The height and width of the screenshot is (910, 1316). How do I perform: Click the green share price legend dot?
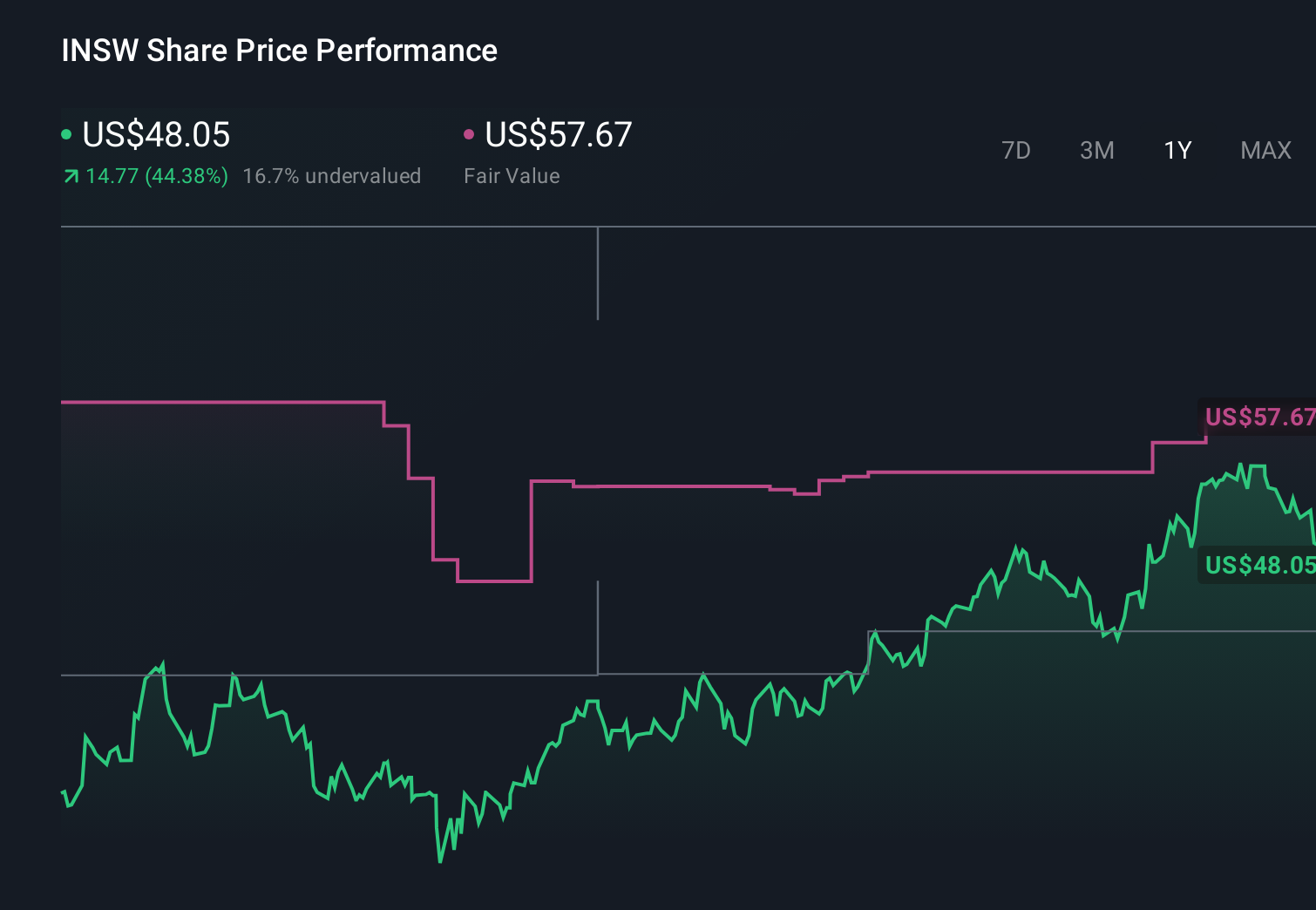click(67, 133)
